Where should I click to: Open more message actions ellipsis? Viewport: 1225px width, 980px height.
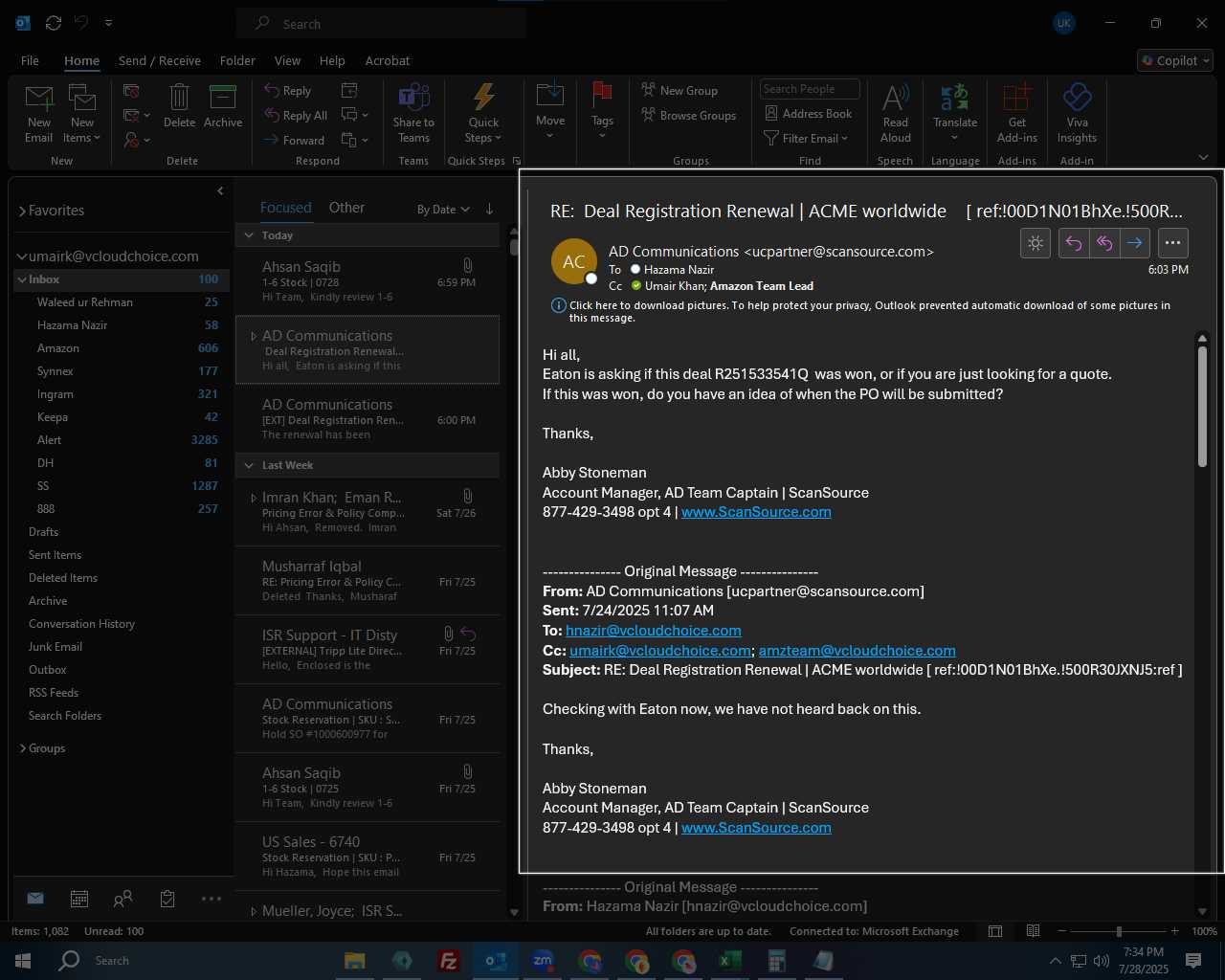(1173, 243)
